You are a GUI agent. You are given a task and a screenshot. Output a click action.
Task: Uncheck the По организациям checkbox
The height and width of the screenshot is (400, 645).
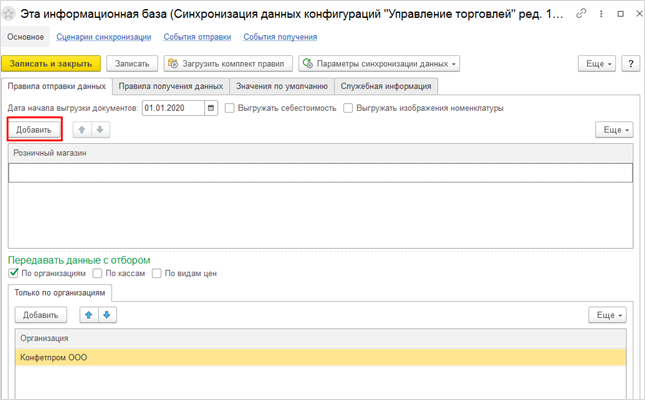click(x=14, y=273)
